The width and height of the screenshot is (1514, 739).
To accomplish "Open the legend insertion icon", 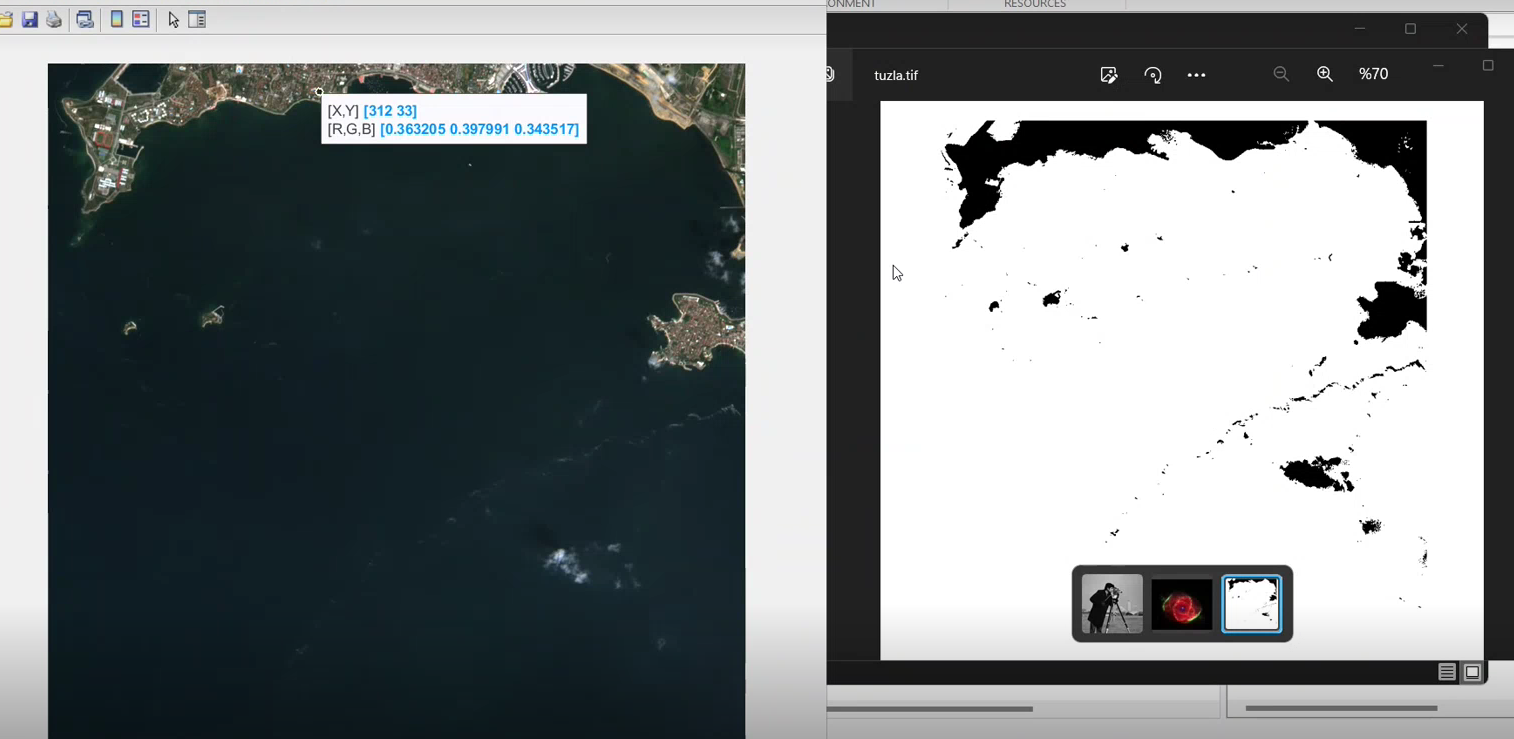I will click(x=141, y=19).
